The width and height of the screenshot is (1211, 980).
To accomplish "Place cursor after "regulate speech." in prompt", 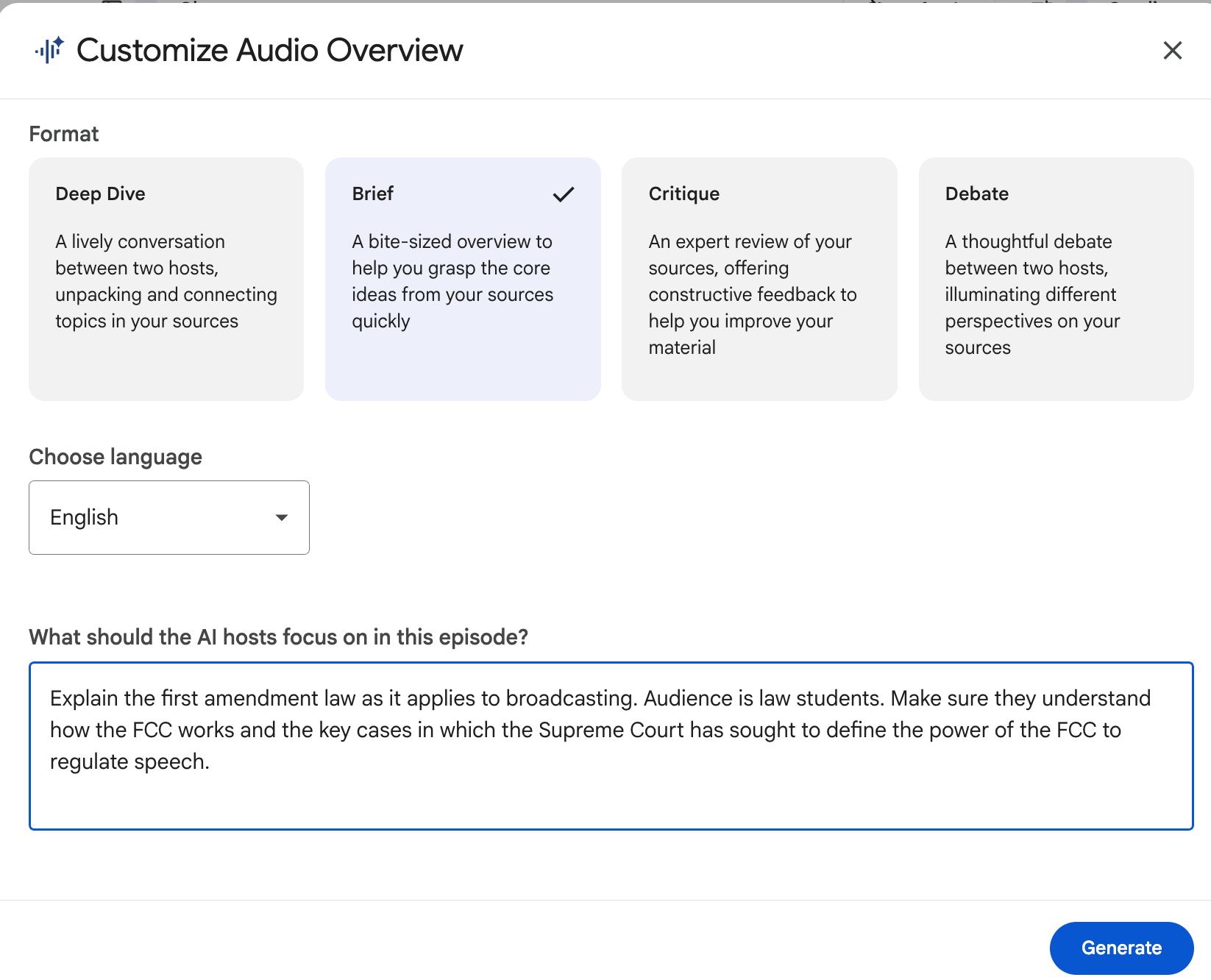I will coord(211,761).
